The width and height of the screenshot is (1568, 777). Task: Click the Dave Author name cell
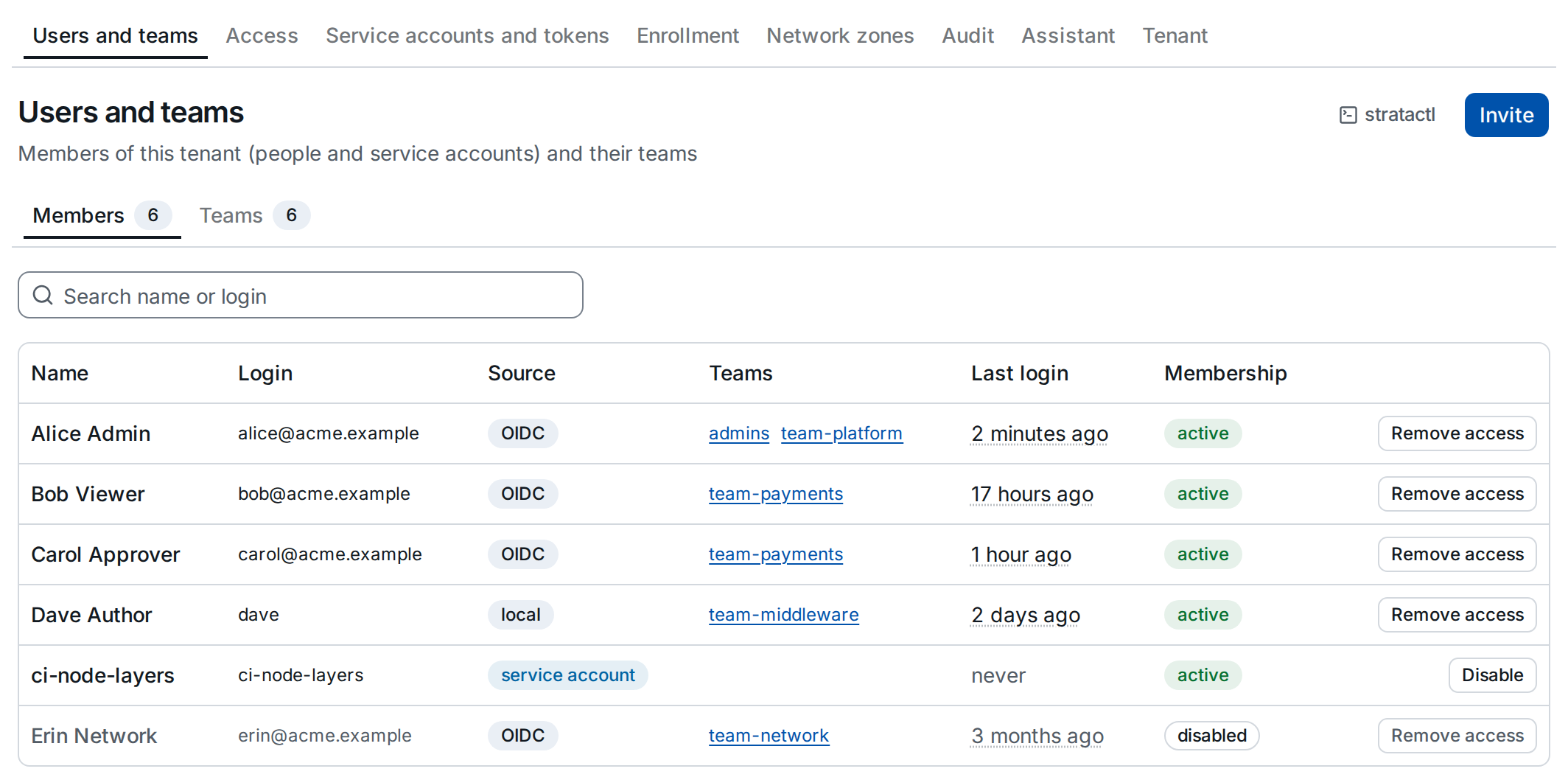tap(91, 615)
